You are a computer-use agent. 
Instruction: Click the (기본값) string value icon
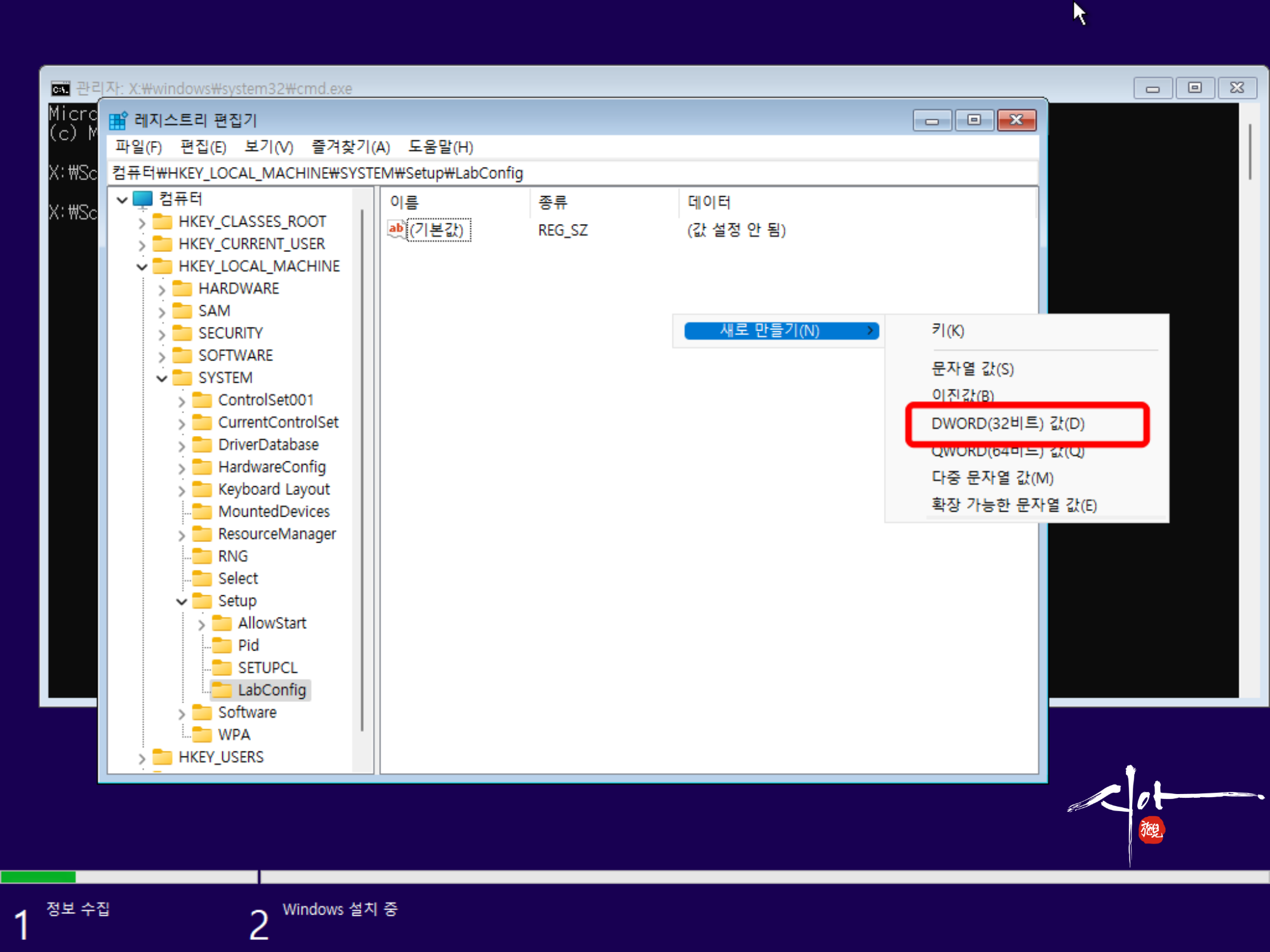(x=396, y=229)
